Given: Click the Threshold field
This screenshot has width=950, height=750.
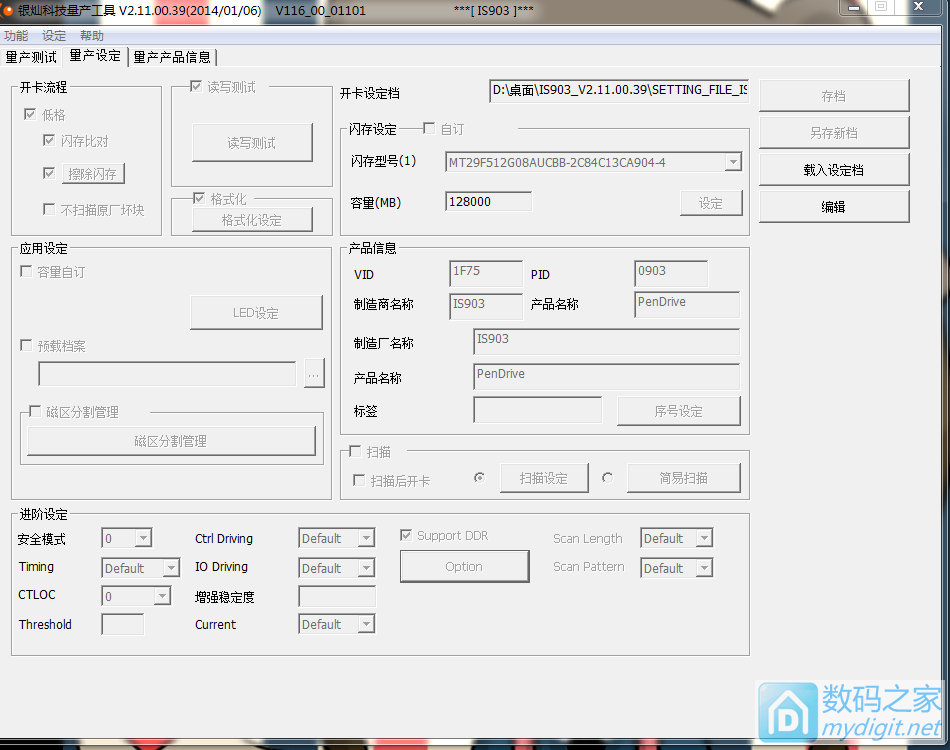Looking at the screenshot, I should pyautogui.click(x=123, y=624).
